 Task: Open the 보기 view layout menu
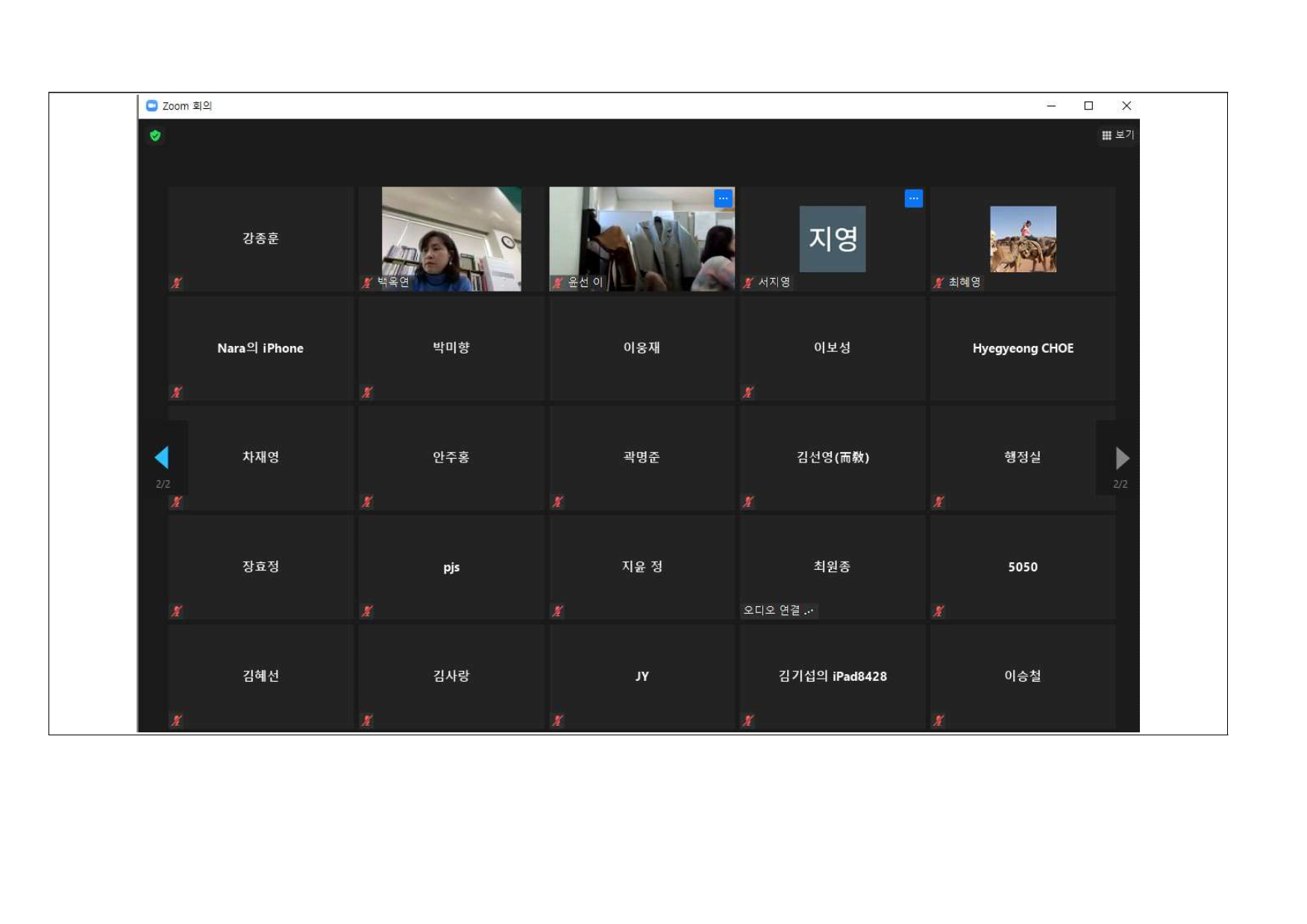[1118, 135]
